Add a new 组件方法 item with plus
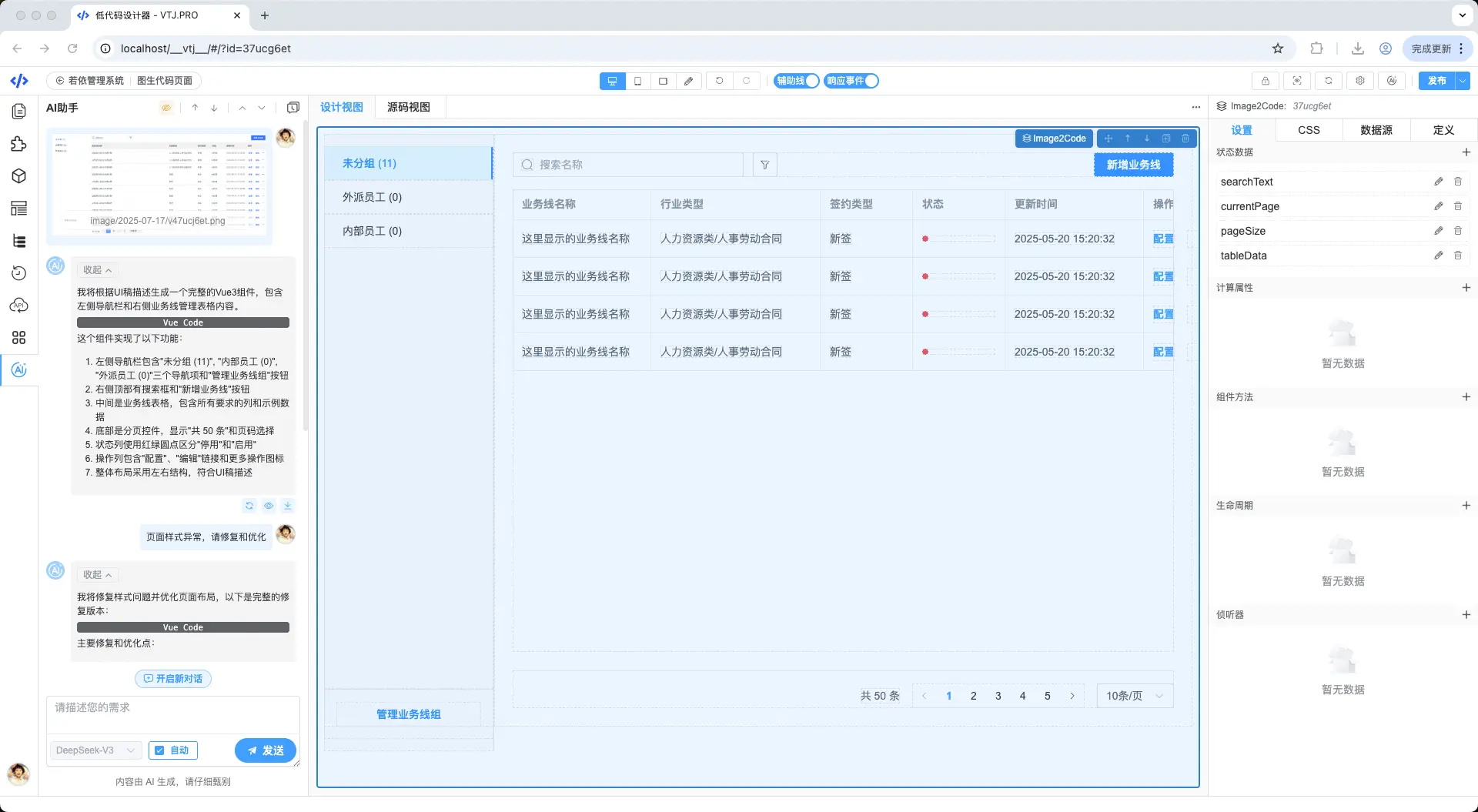The image size is (1478, 812). pos(1466,397)
